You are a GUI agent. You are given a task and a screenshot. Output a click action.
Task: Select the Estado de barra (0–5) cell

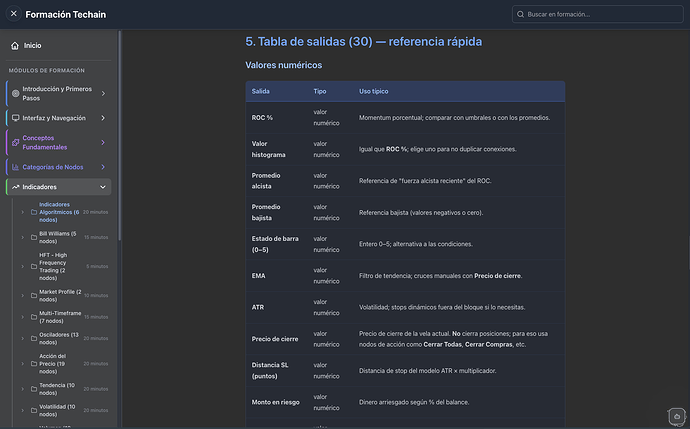click(275, 244)
